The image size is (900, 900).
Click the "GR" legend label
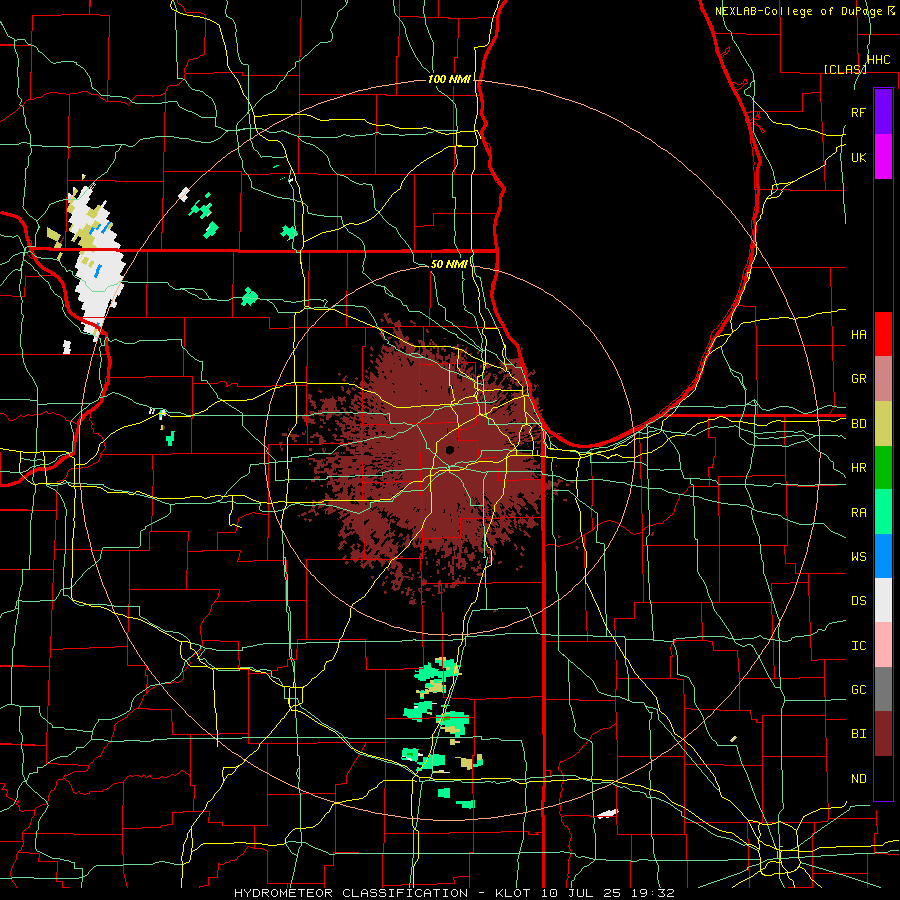click(858, 379)
